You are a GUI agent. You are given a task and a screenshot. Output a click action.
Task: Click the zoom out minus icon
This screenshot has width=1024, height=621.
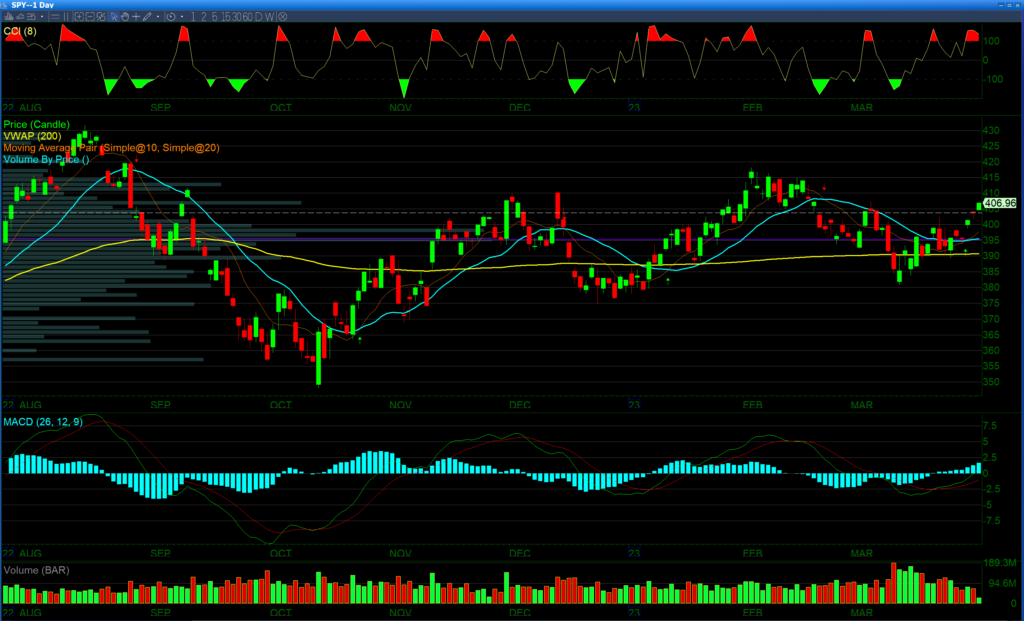pos(90,17)
